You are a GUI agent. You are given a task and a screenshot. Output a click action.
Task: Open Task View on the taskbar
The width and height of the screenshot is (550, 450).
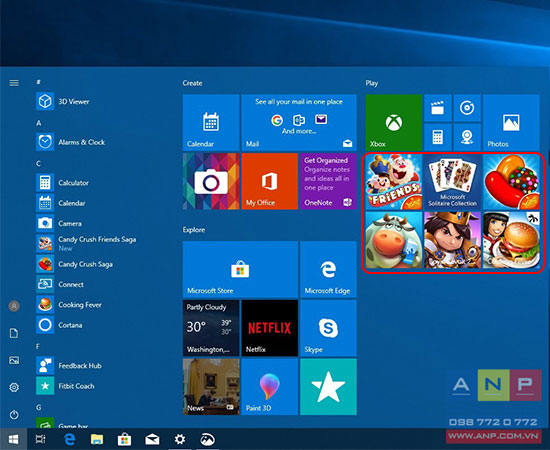tap(41, 439)
